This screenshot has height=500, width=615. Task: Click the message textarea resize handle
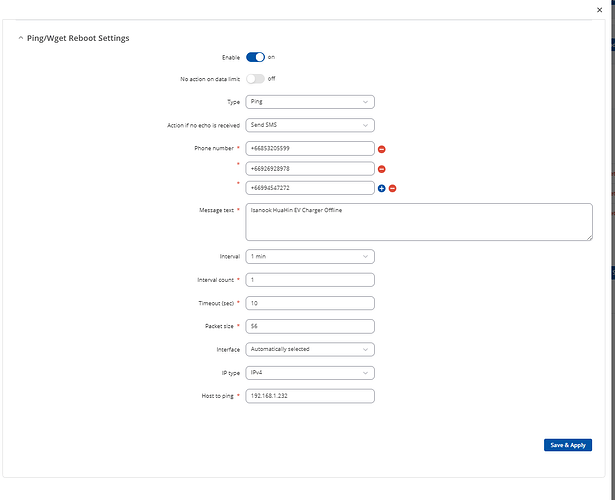(590, 238)
